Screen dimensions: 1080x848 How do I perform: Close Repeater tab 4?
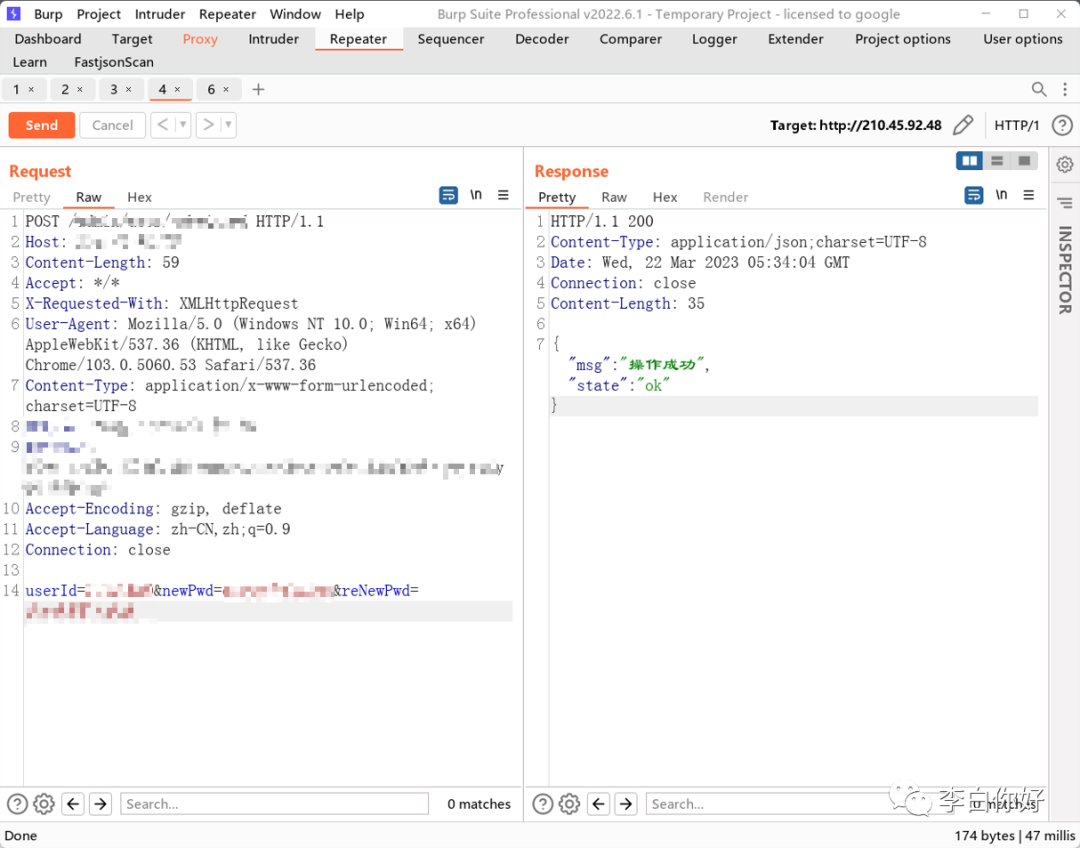(x=177, y=90)
